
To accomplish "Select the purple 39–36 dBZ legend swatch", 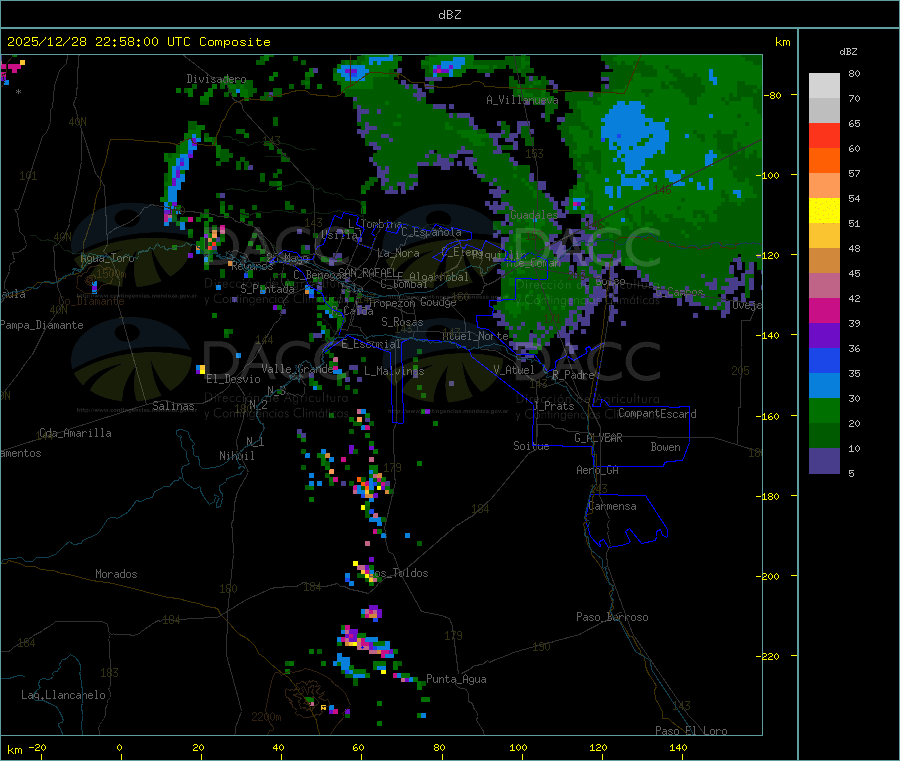I will (824, 336).
